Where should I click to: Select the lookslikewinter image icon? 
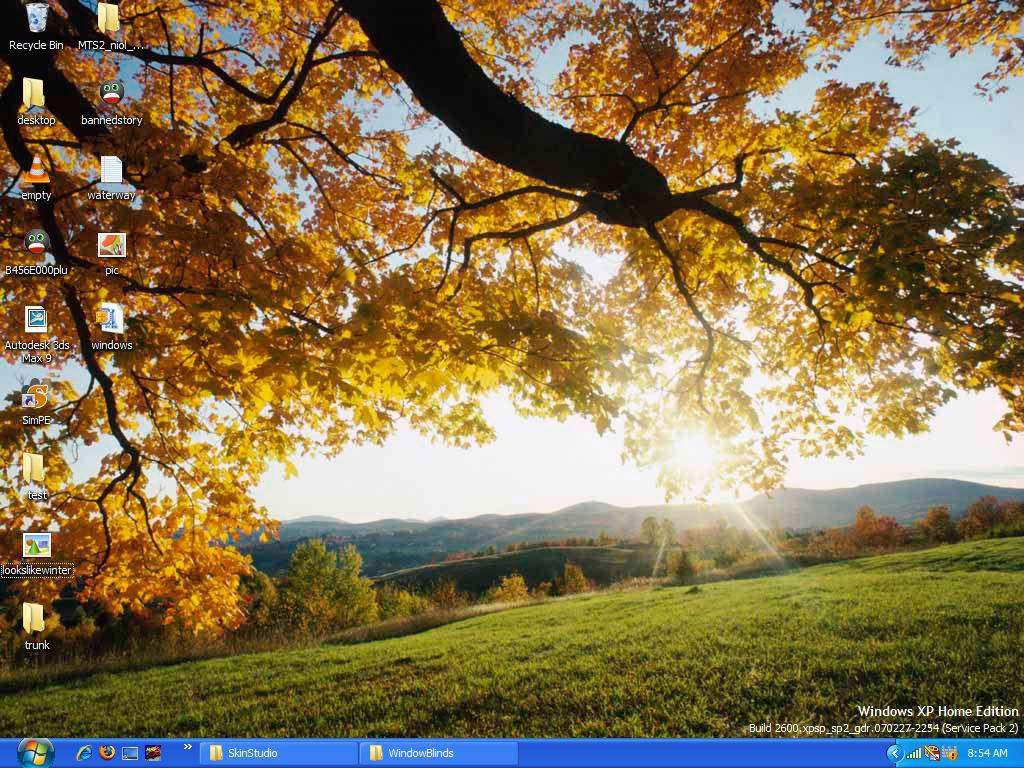point(37,546)
